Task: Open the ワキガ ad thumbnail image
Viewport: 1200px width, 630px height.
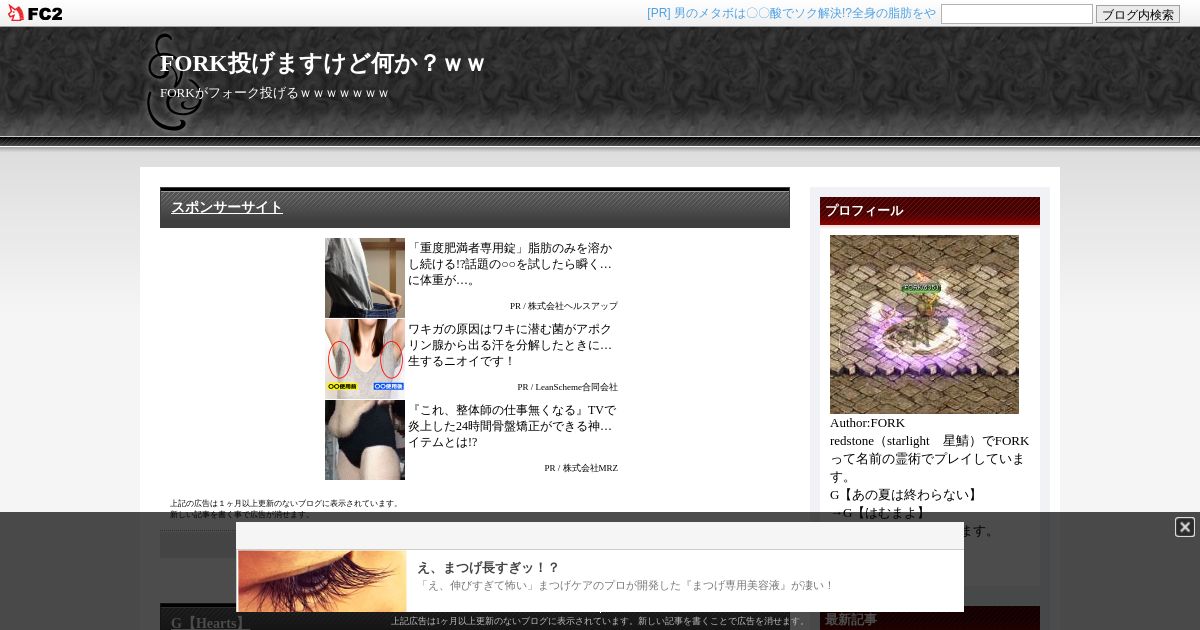Action: pyautogui.click(x=365, y=359)
